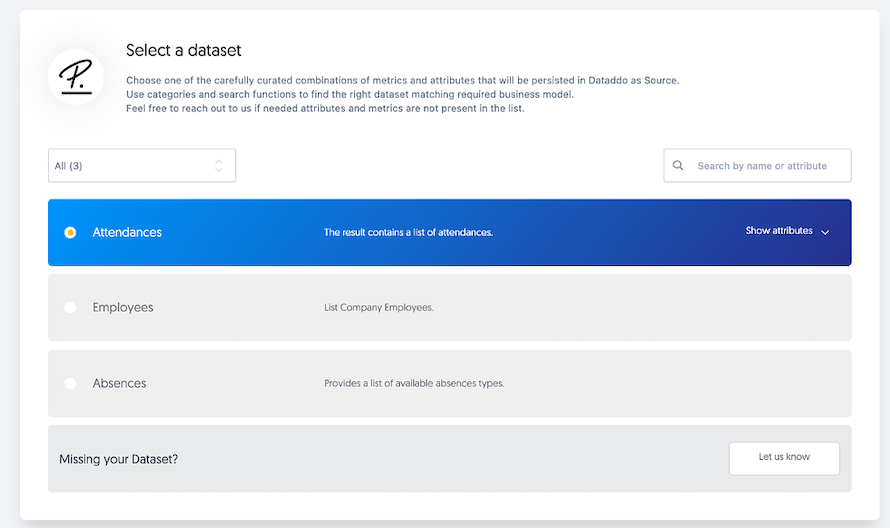The width and height of the screenshot is (890, 528).
Task: Select the Attendances radio button
Action: [x=70, y=232]
